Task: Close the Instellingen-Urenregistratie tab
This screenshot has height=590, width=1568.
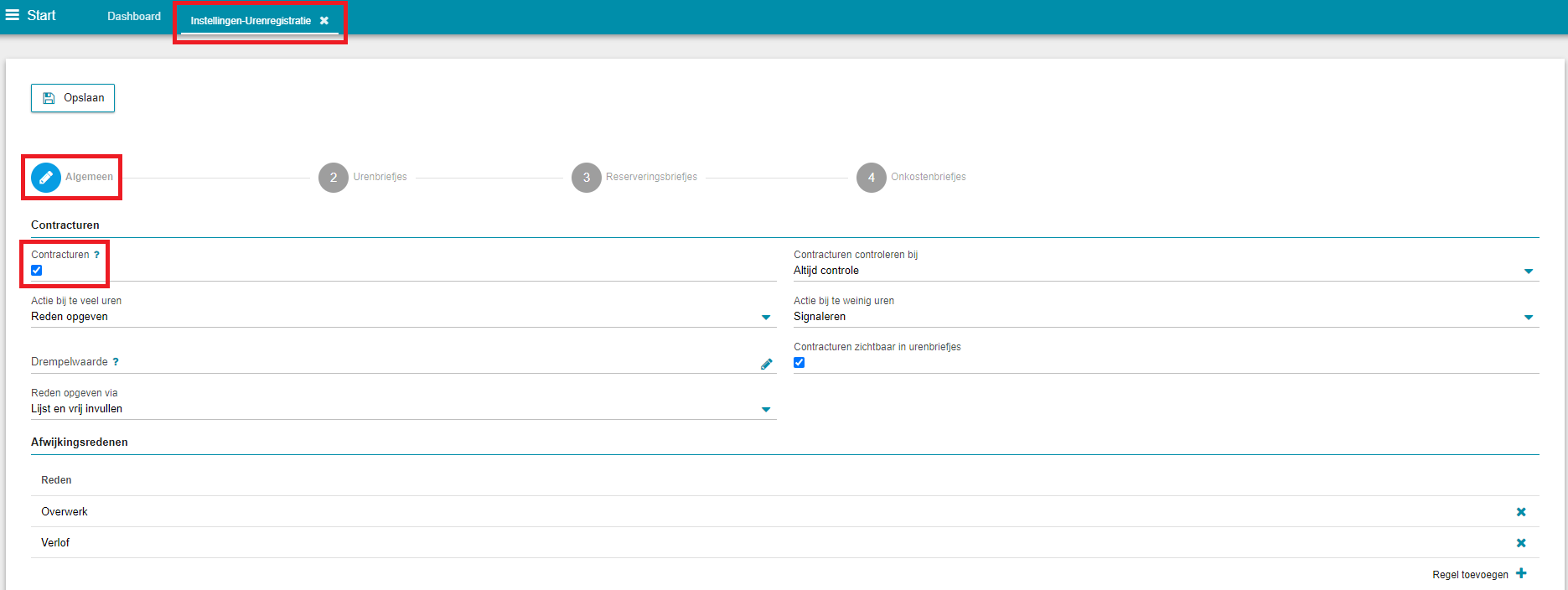Action: pos(324,21)
